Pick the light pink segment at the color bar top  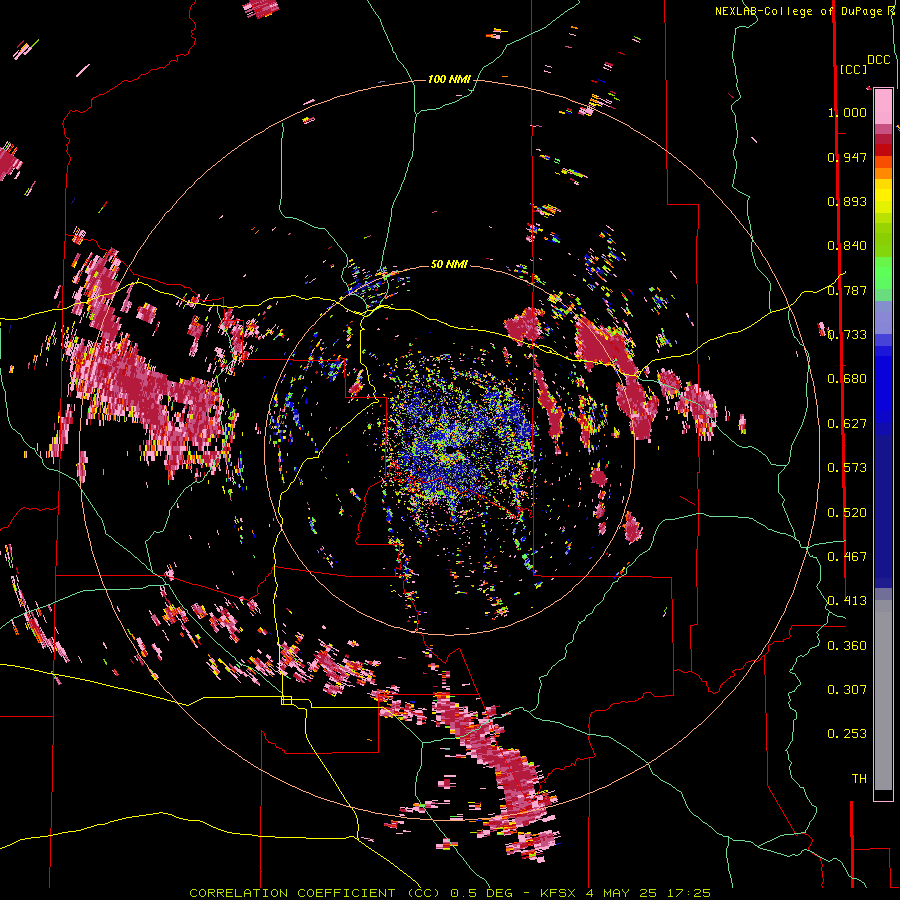tap(883, 106)
